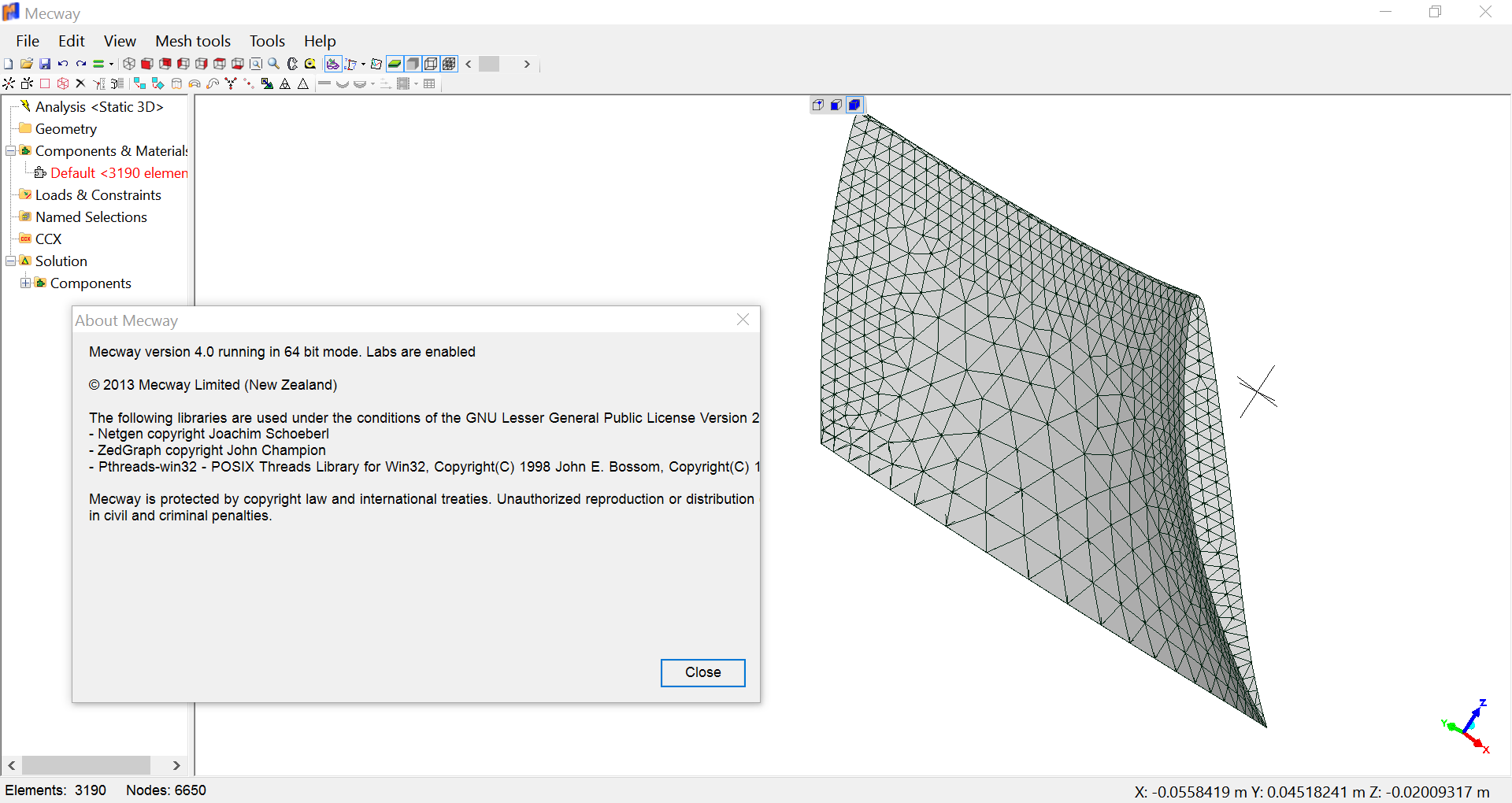Click Close in the About Mecway dialog
1512x803 pixels.
coord(703,672)
